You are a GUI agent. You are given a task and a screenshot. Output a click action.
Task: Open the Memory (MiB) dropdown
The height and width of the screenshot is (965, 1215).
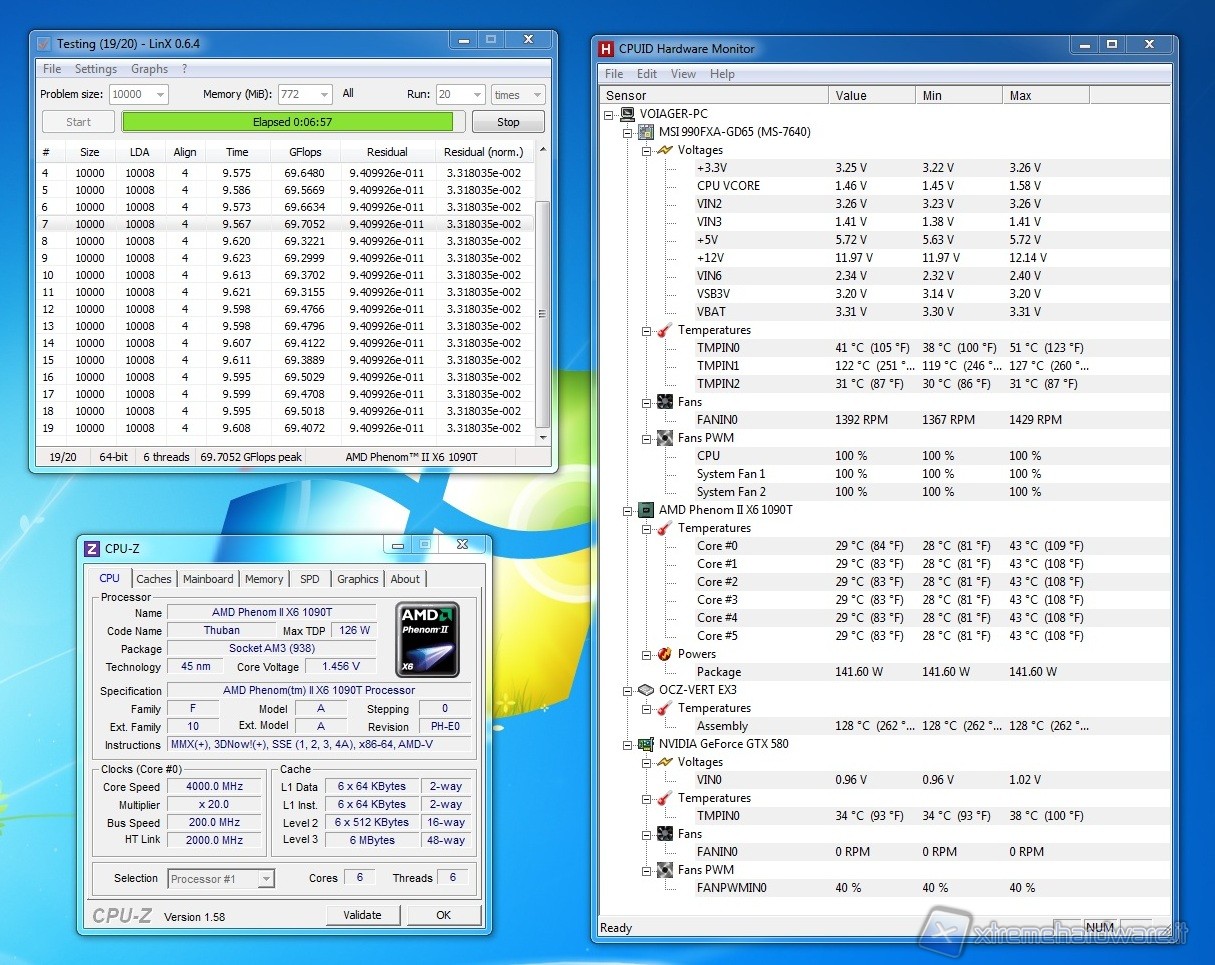coord(324,94)
